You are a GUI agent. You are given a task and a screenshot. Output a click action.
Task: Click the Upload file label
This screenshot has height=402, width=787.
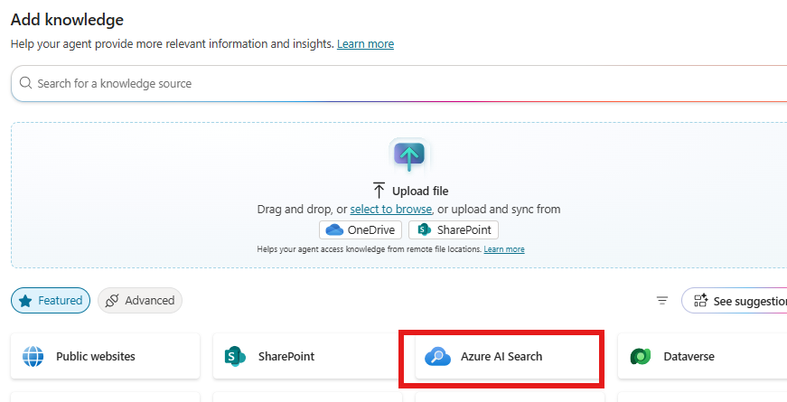(421, 191)
